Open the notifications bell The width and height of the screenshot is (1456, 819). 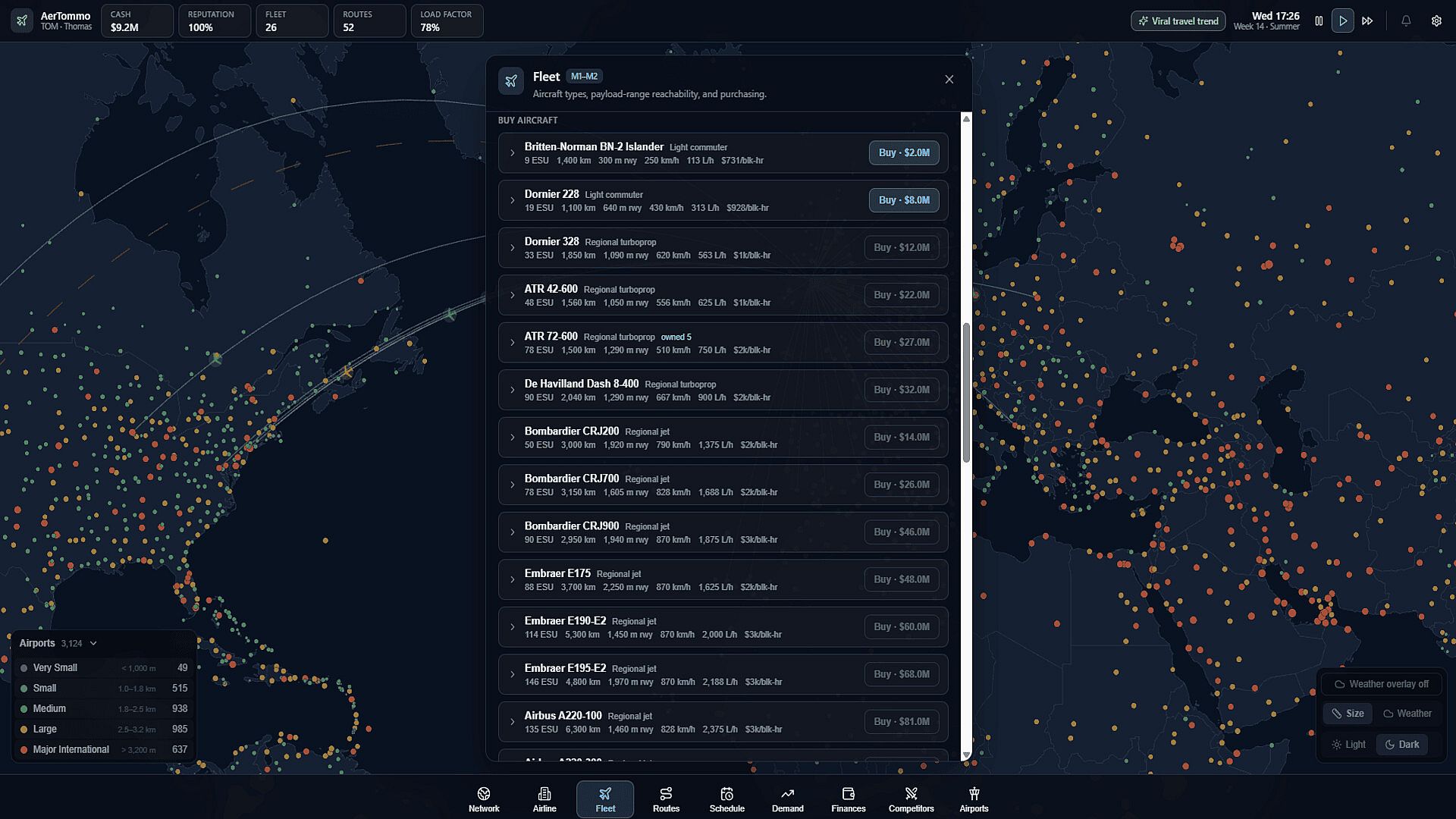1406,21
